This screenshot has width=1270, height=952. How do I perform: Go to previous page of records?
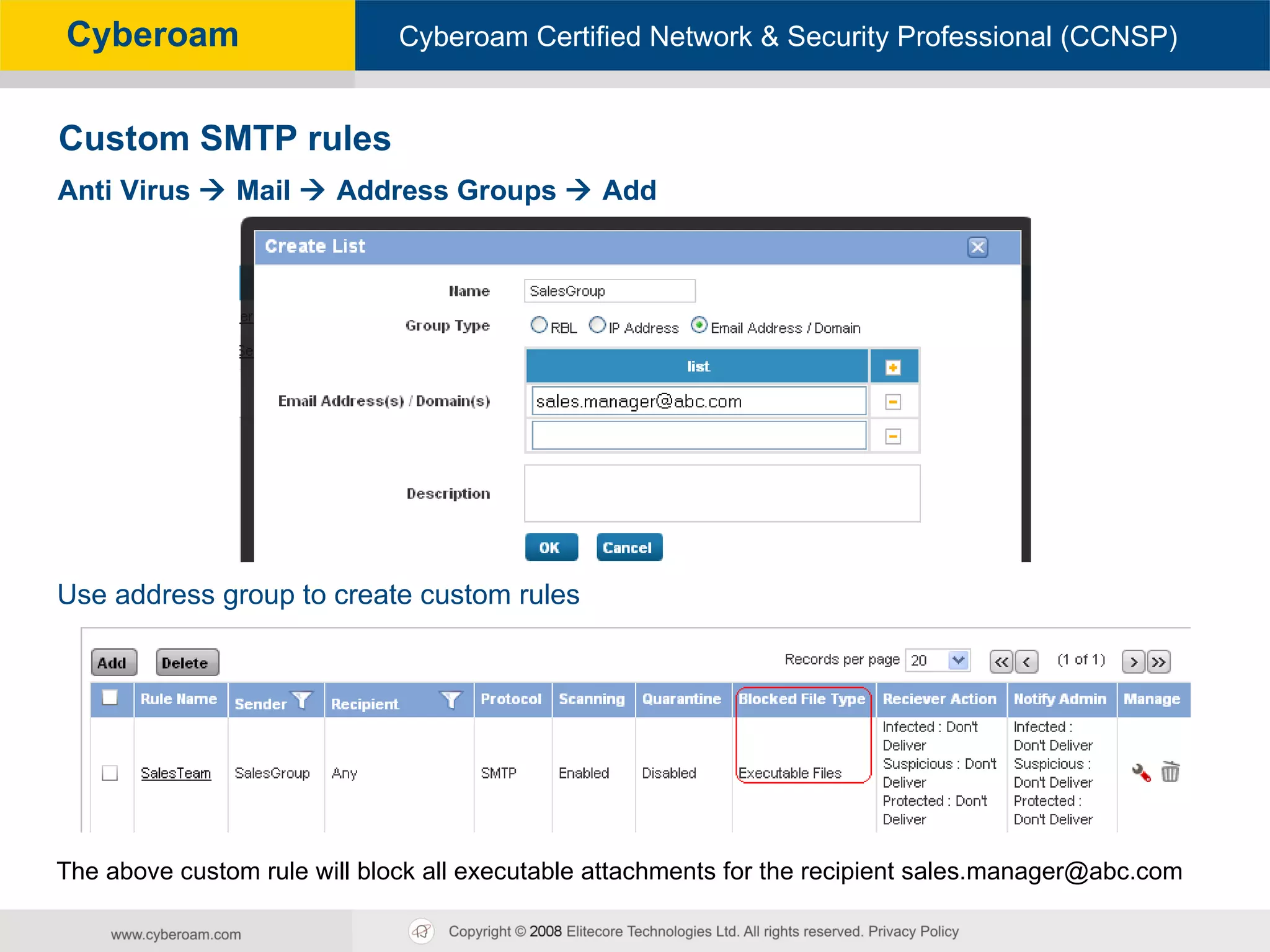pos(1026,661)
